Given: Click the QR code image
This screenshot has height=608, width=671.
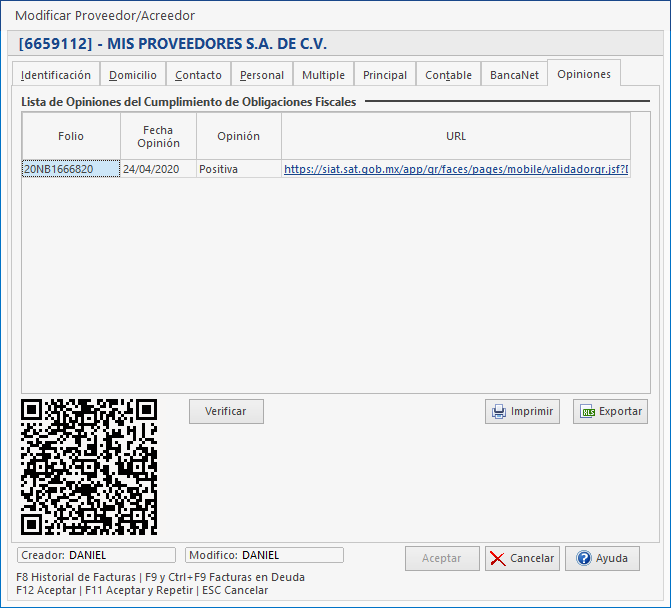Looking at the screenshot, I should (x=89, y=467).
